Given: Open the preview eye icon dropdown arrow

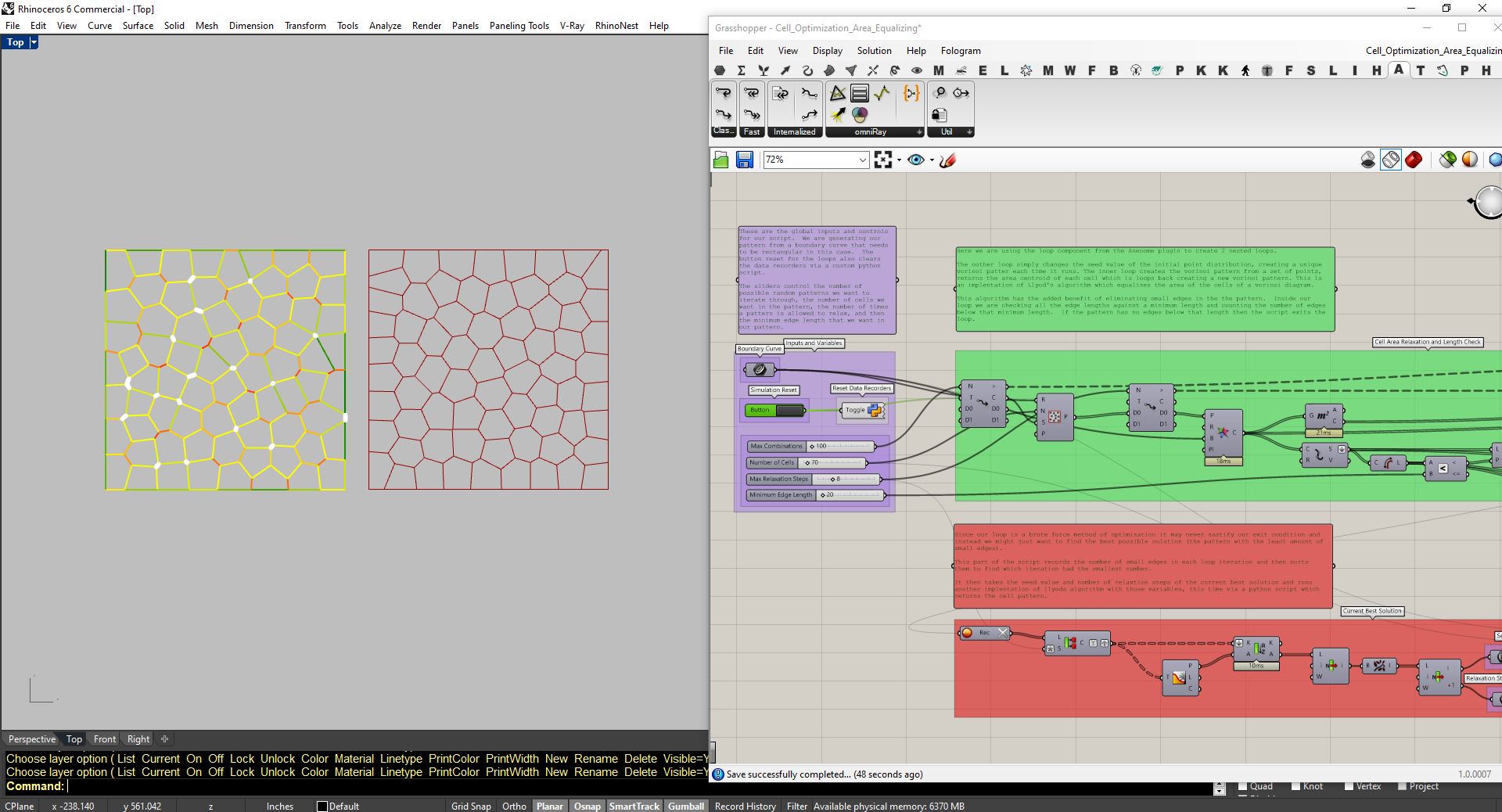Looking at the screenshot, I should pos(931,160).
